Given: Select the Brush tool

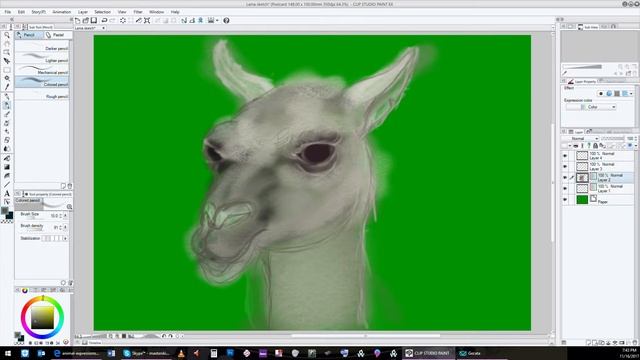Looking at the screenshot, I should coord(7,114).
